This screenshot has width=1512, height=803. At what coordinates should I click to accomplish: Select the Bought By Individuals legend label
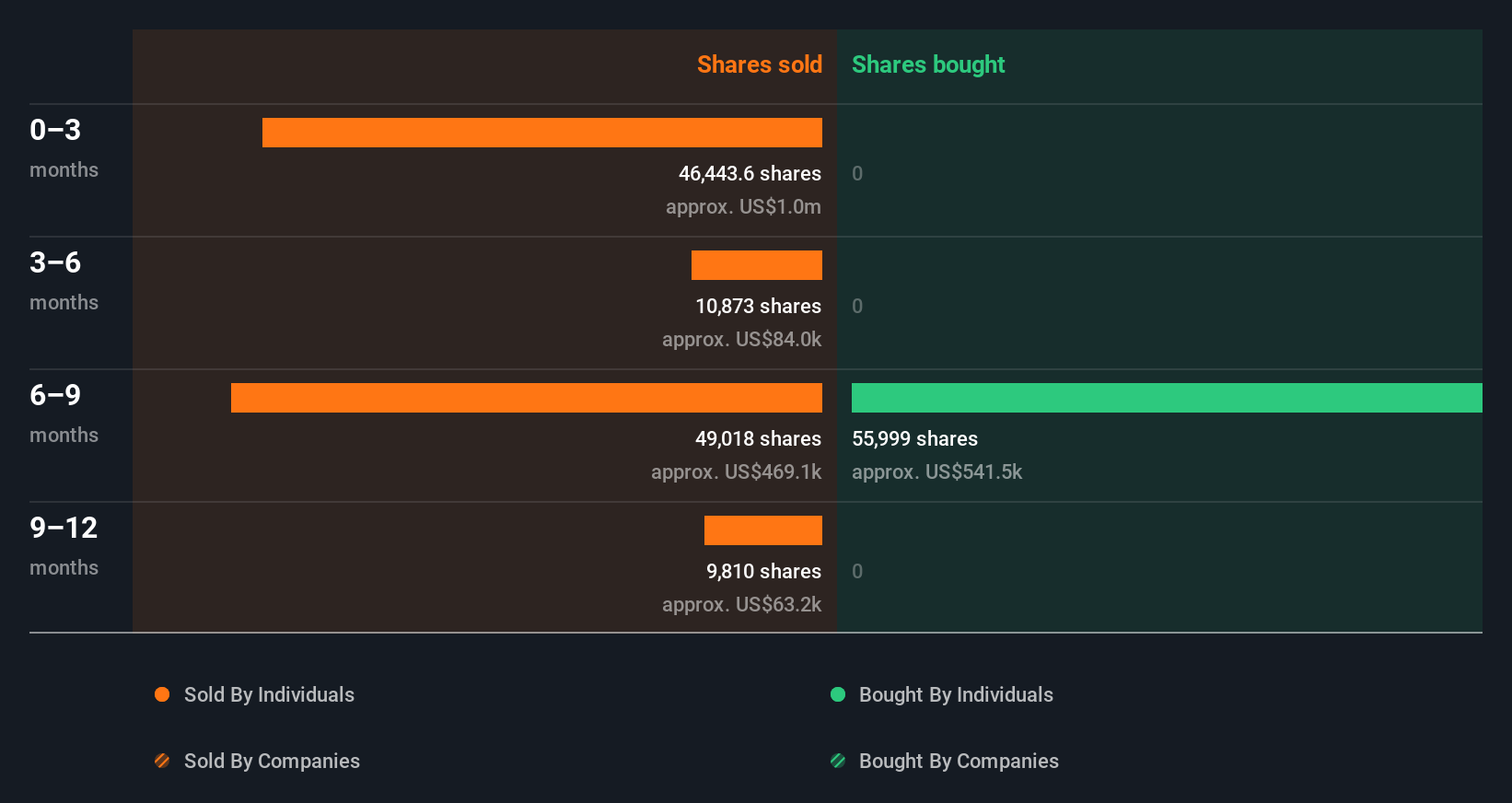pyautogui.click(x=956, y=695)
